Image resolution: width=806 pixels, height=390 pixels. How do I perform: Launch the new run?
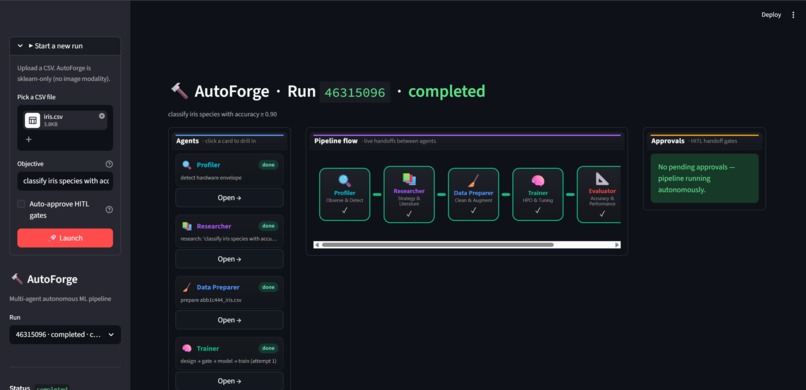pyautogui.click(x=65, y=238)
